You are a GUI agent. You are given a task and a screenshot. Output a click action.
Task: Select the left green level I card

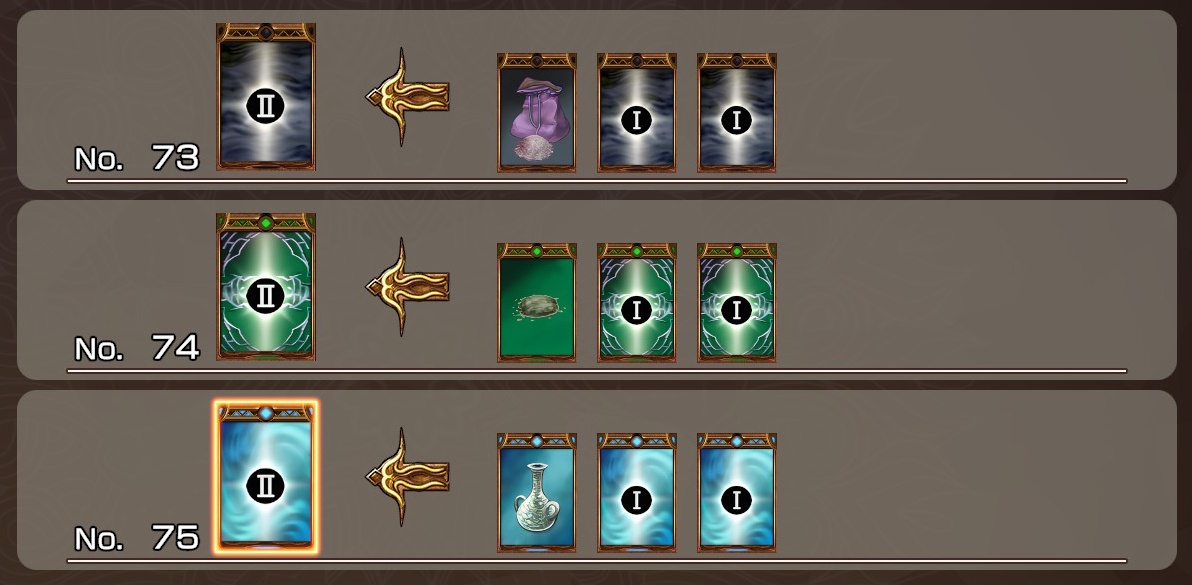click(636, 302)
